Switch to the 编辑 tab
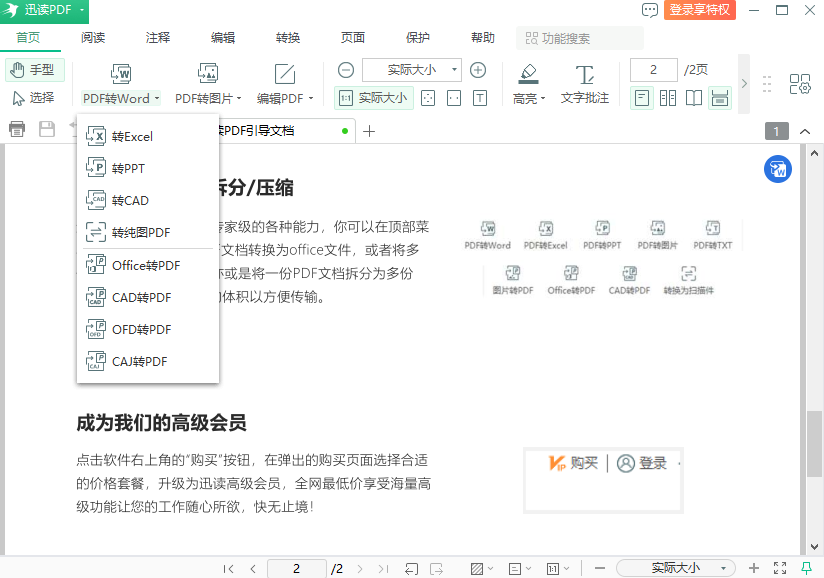The width and height of the screenshot is (824, 578). tap(223, 38)
